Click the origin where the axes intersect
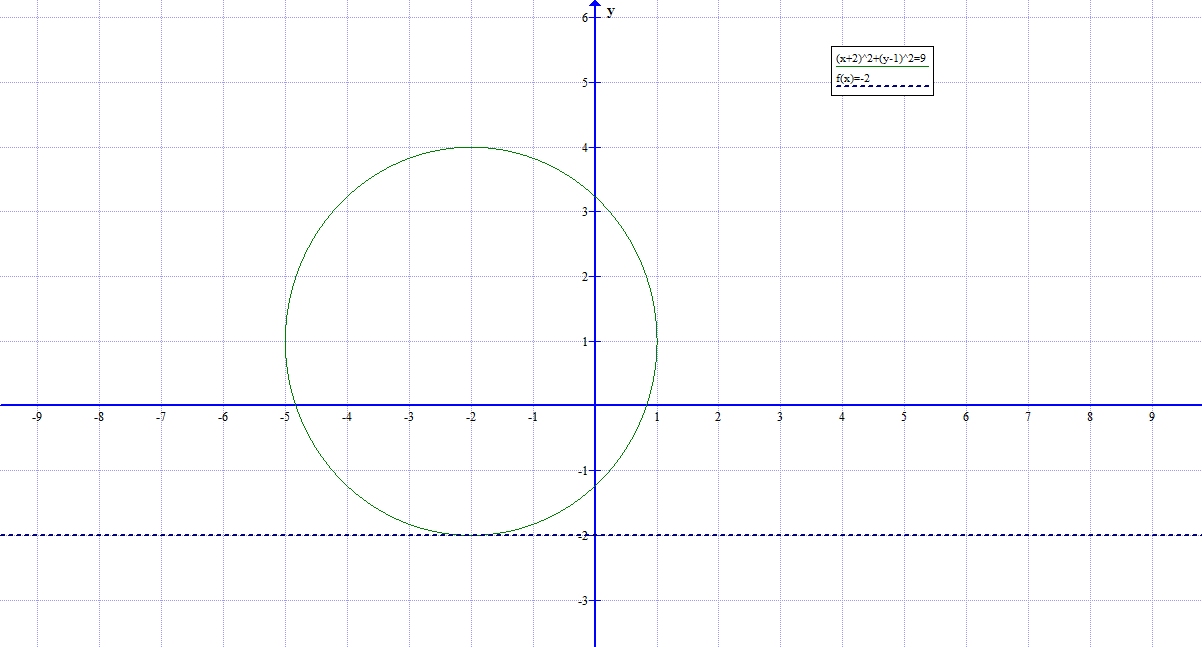1202x647 pixels. point(595,405)
